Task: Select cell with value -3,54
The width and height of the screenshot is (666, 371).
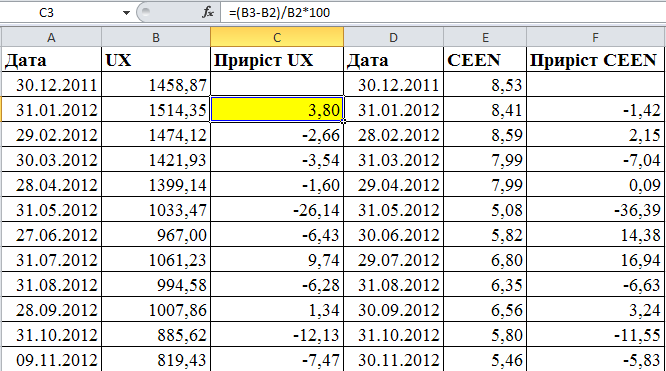Action: 277,160
